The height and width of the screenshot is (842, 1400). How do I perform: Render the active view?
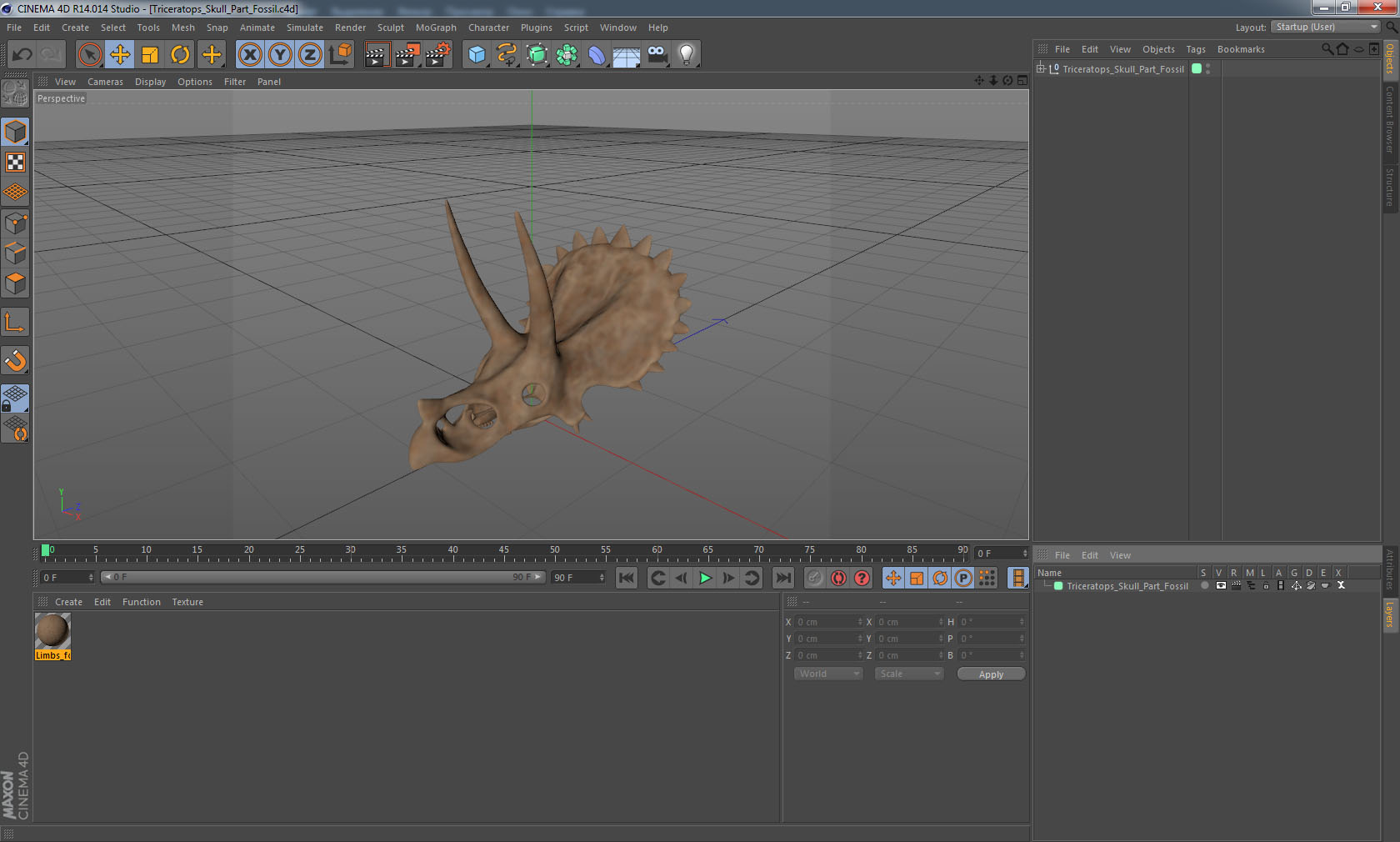377,55
